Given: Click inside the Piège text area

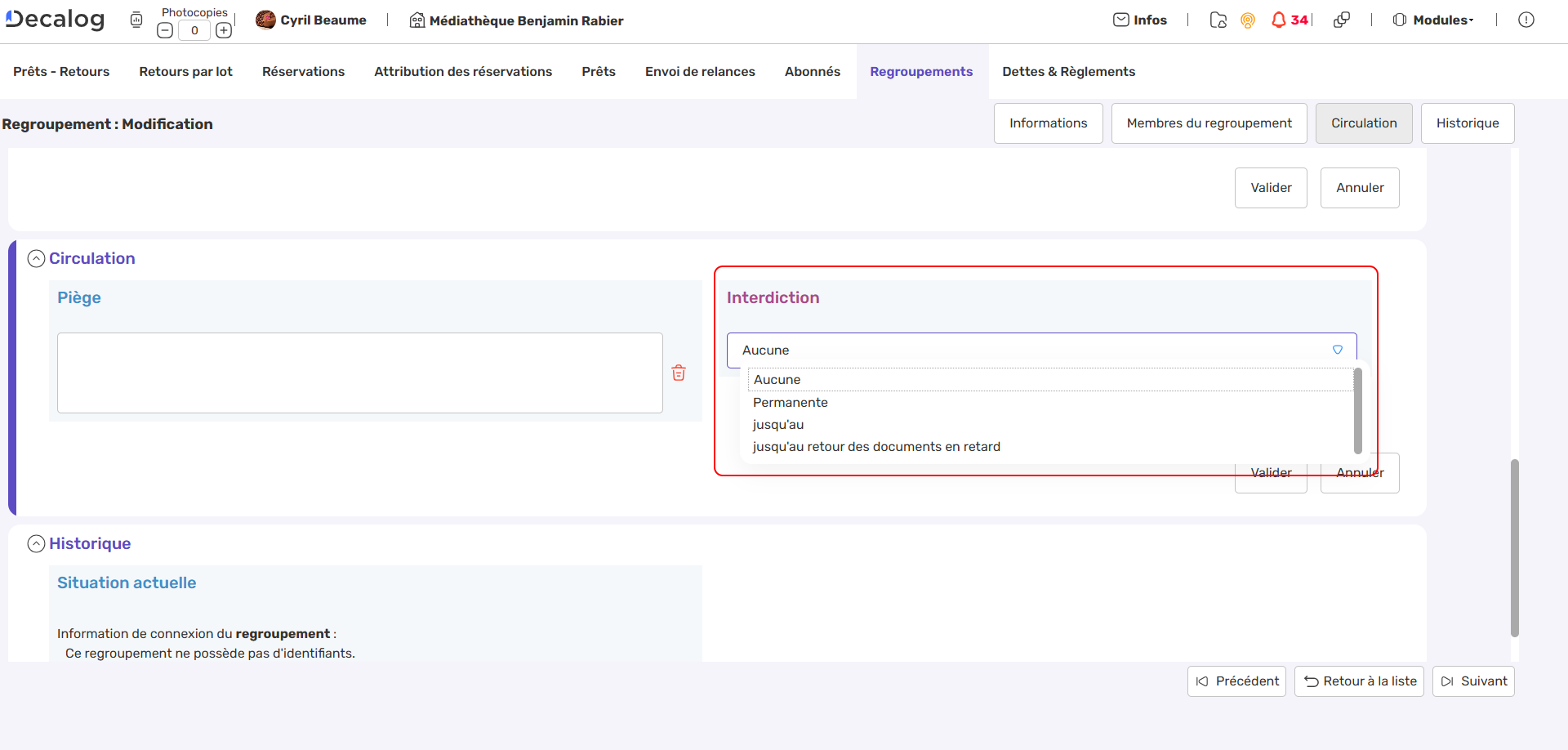Looking at the screenshot, I should point(359,373).
